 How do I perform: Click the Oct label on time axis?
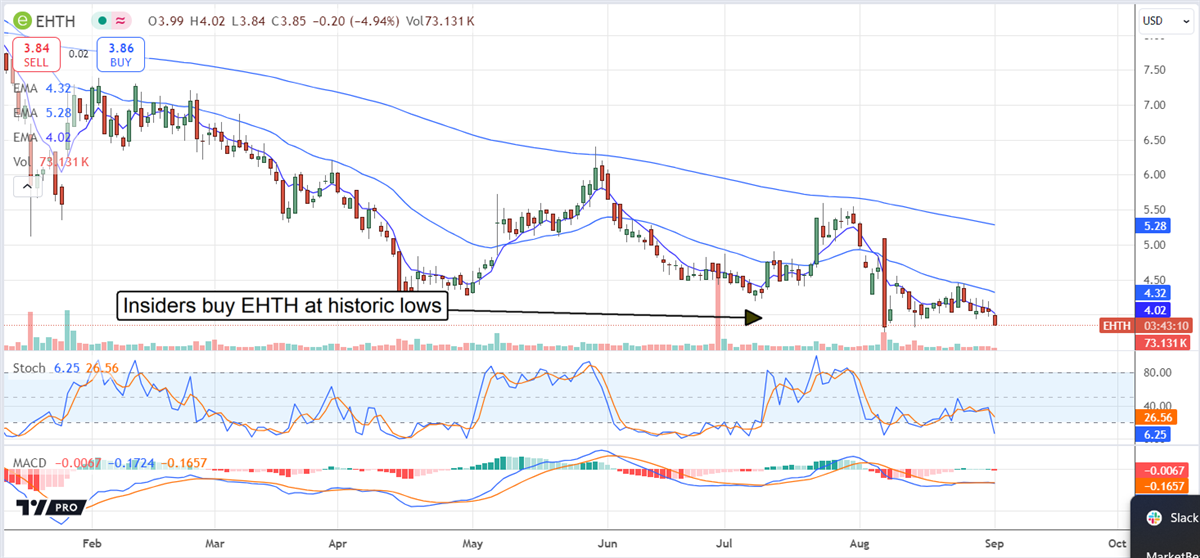coord(1117,545)
